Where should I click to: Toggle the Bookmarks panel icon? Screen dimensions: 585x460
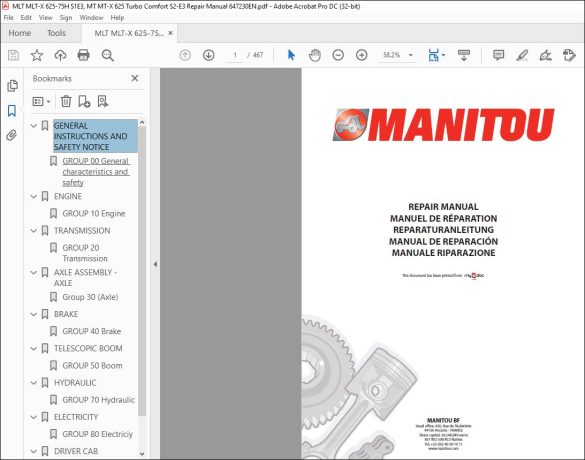coord(12,110)
